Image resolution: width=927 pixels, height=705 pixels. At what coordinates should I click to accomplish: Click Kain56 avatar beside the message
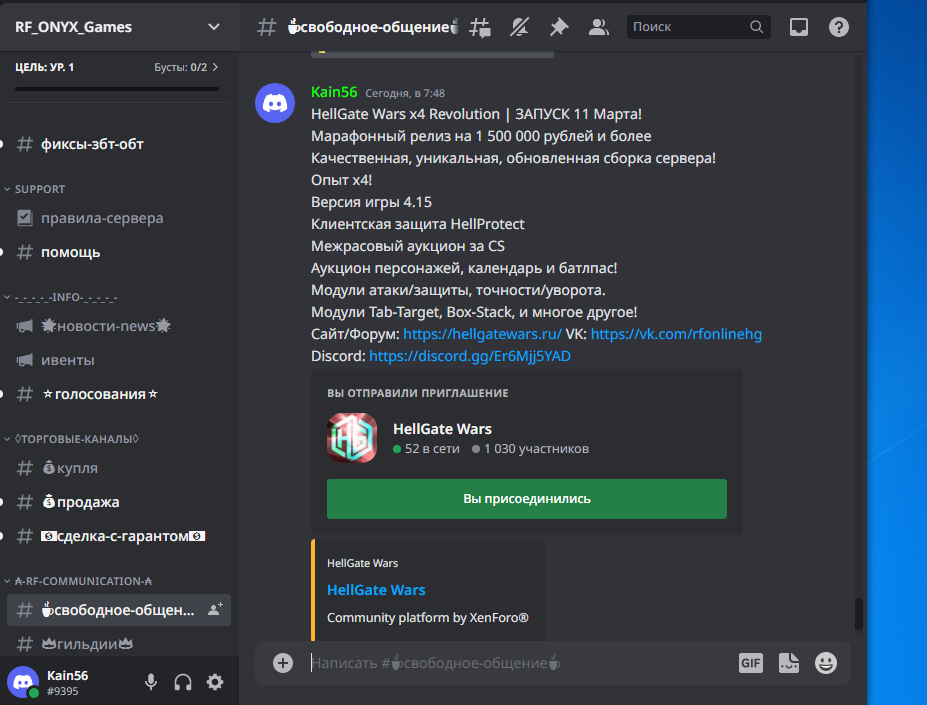275,103
